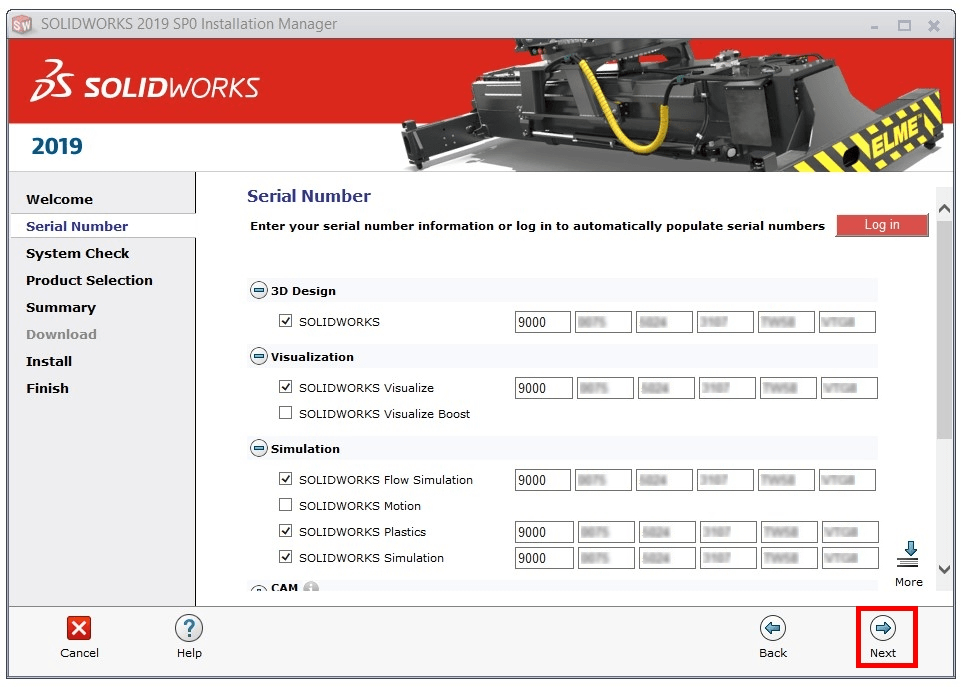Click first serial field of SOLIDWORKS Visualize
Screen dimensions: 962x687
pyautogui.click(x=544, y=388)
